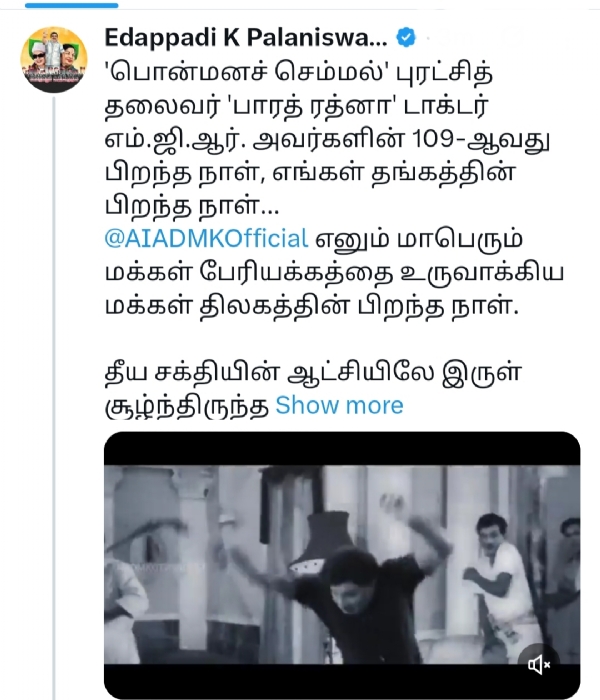Click the paragraph beginning with தீய சக்தியின்
The image size is (600, 700).
click(312, 388)
